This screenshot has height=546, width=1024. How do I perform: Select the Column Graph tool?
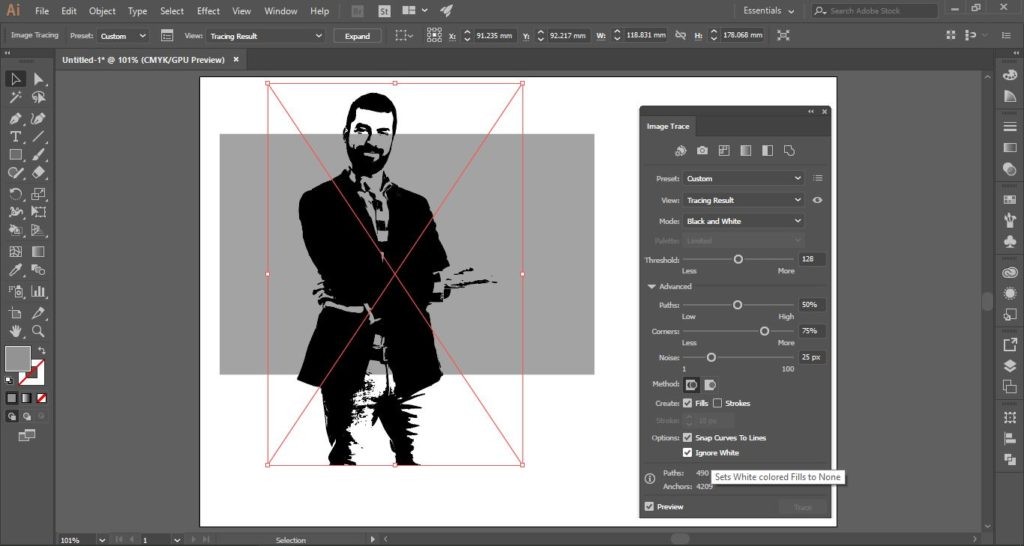pyautogui.click(x=39, y=291)
